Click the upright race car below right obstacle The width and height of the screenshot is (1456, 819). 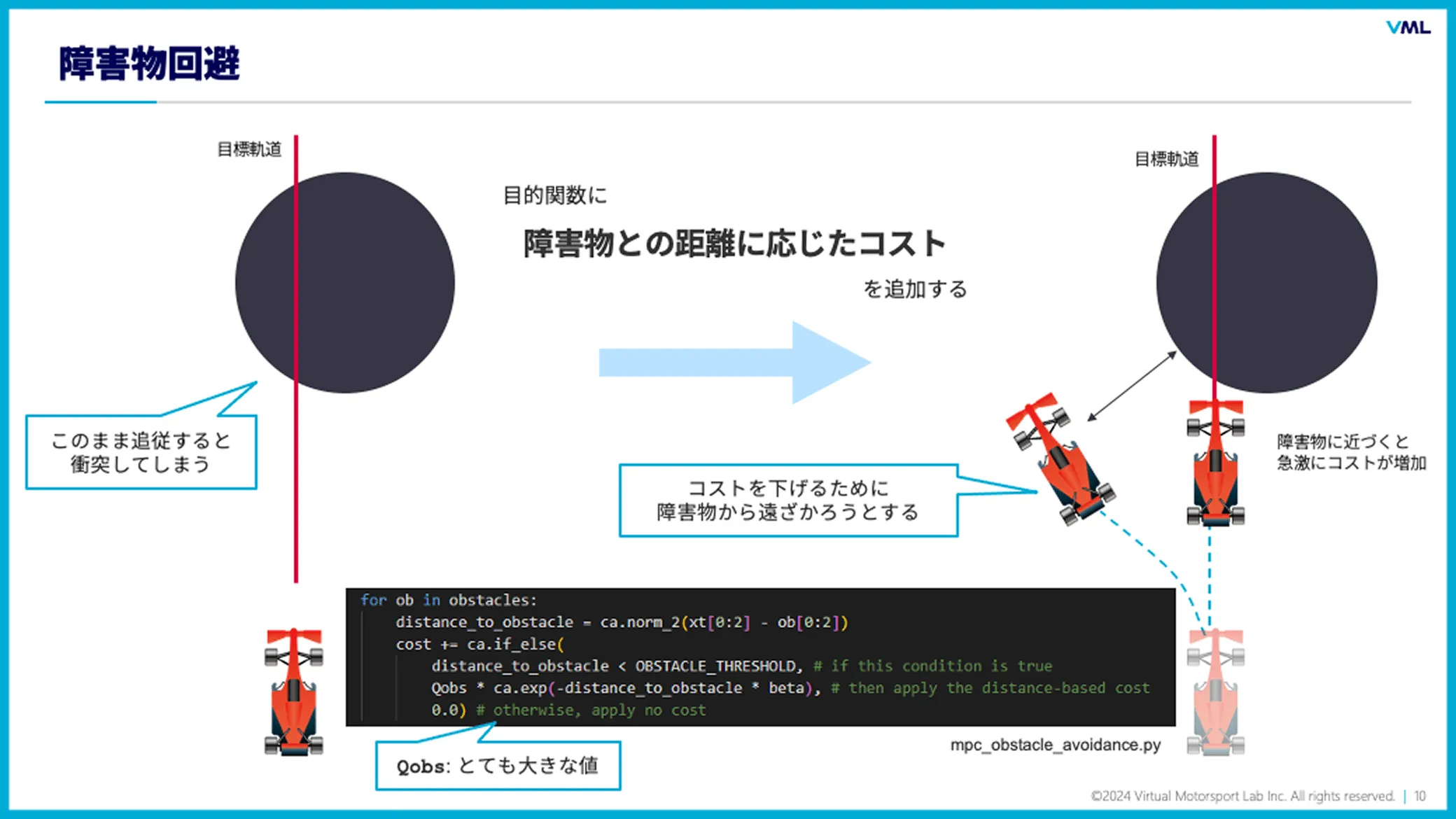pos(1215,462)
